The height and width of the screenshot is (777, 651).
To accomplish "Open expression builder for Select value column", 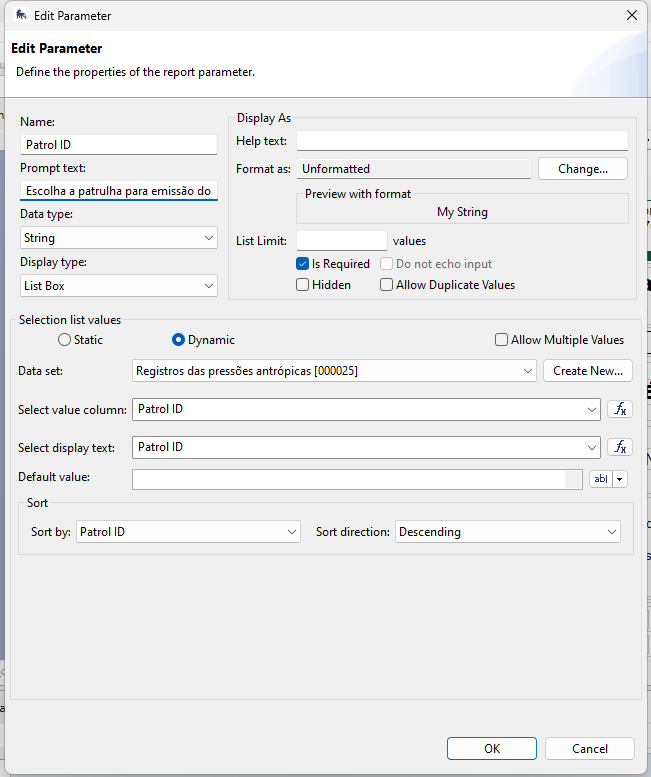I will coord(620,409).
